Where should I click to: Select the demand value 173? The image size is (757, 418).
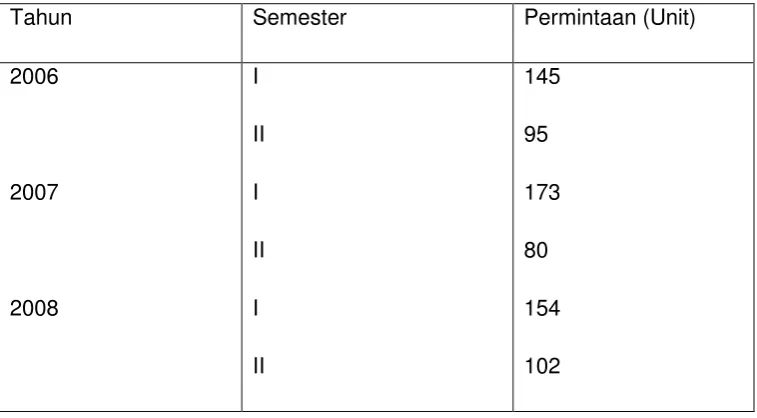[x=542, y=193]
